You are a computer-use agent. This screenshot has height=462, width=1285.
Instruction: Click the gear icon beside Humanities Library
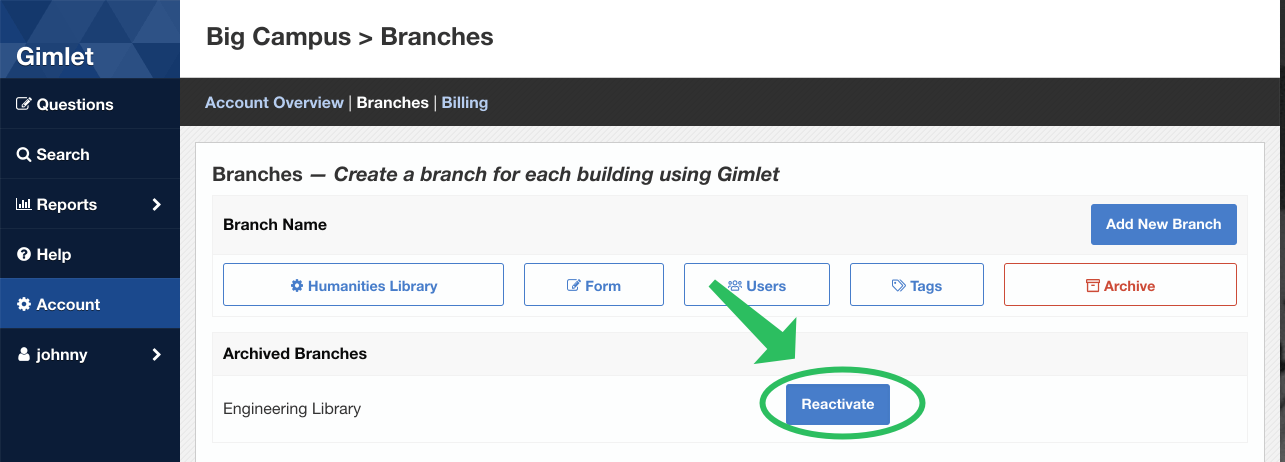click(x=296, y=285)
